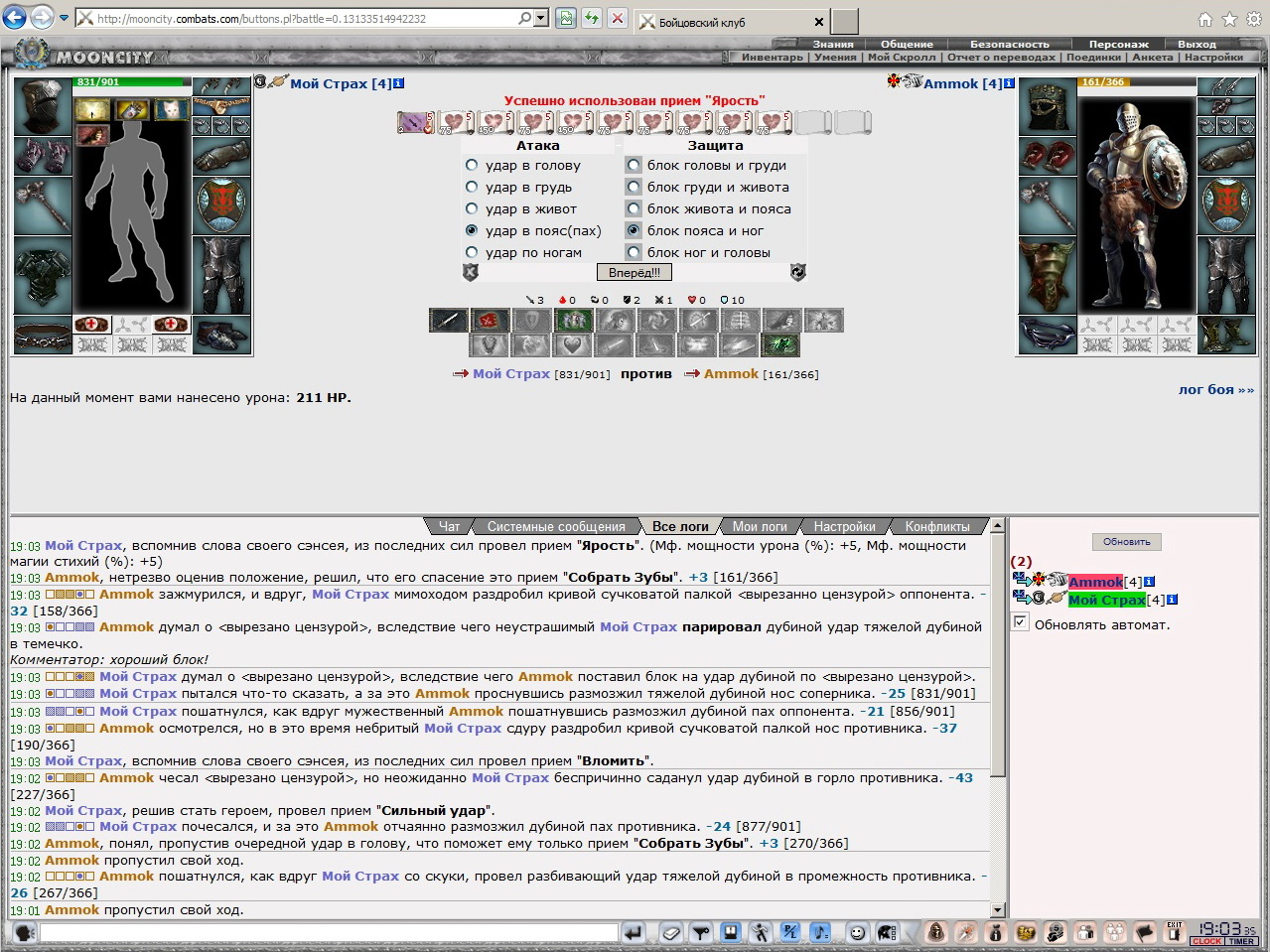Click the browser refresh icon

point(592,19)
